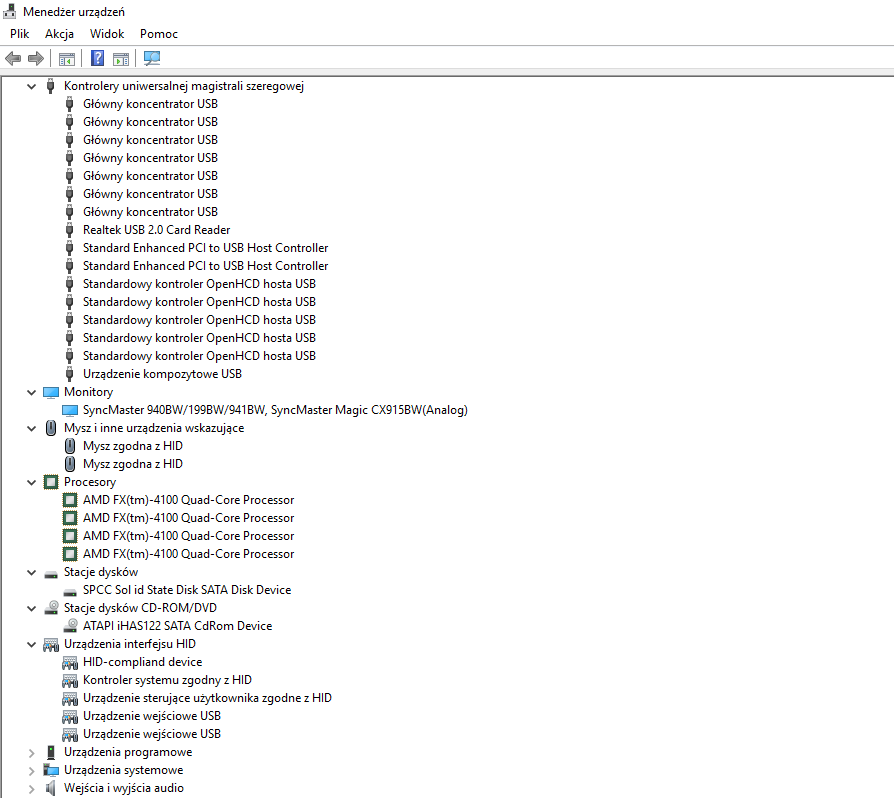
Task: Click the Realtek card reader USB icon
Action: 70,230
